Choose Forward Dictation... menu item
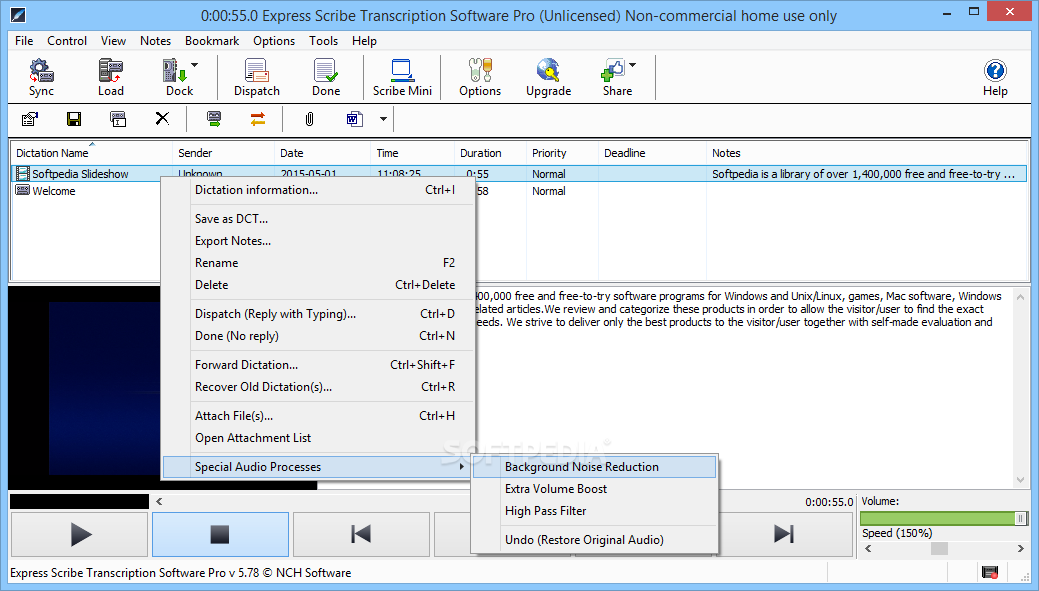Screen dimensions: 1039x591 pyautogui.click(x=319, y=364)
